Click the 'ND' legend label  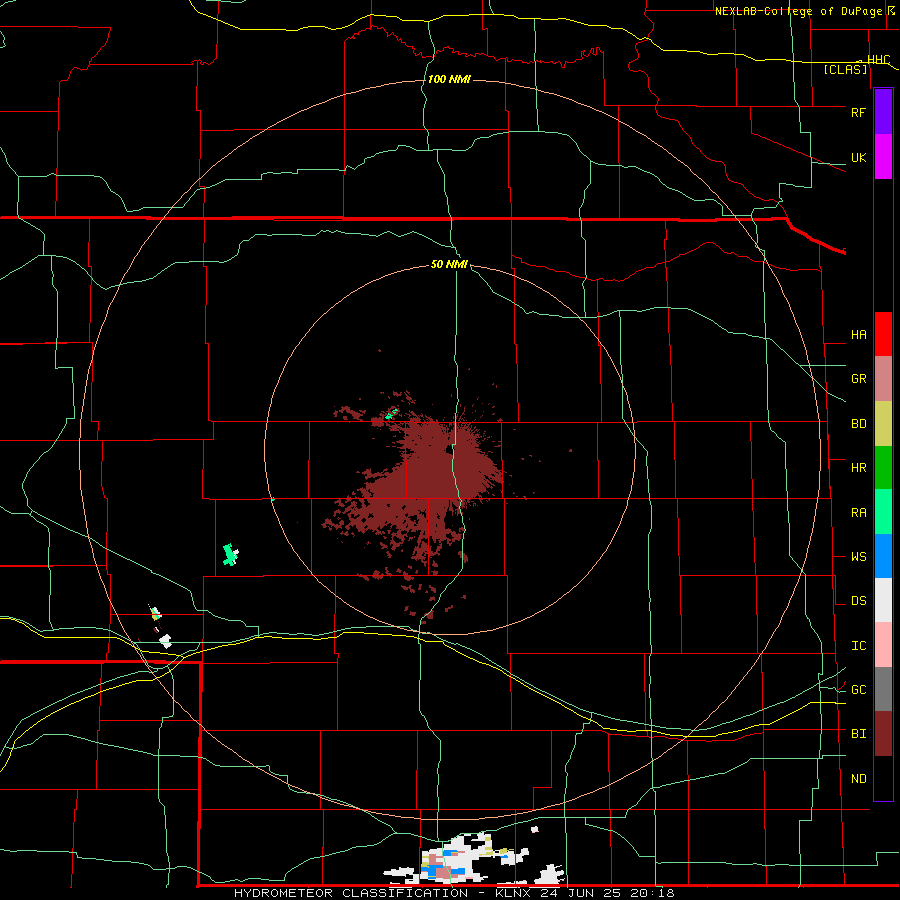(x=858, y=779)
